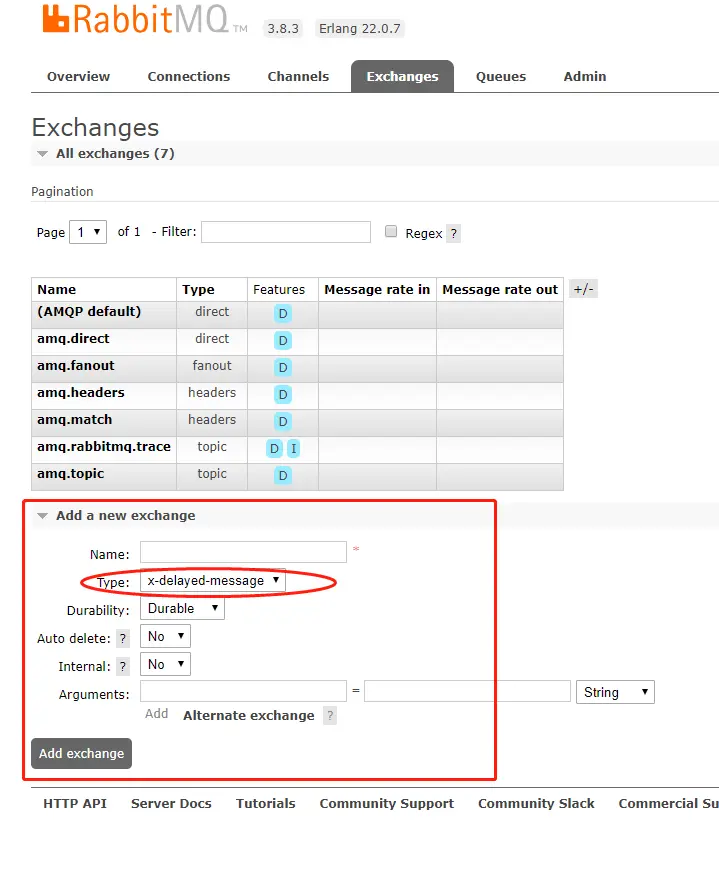Open the HTTP API footer link
The height and width of the screenshot is (890, 719).
coord(75,804)
